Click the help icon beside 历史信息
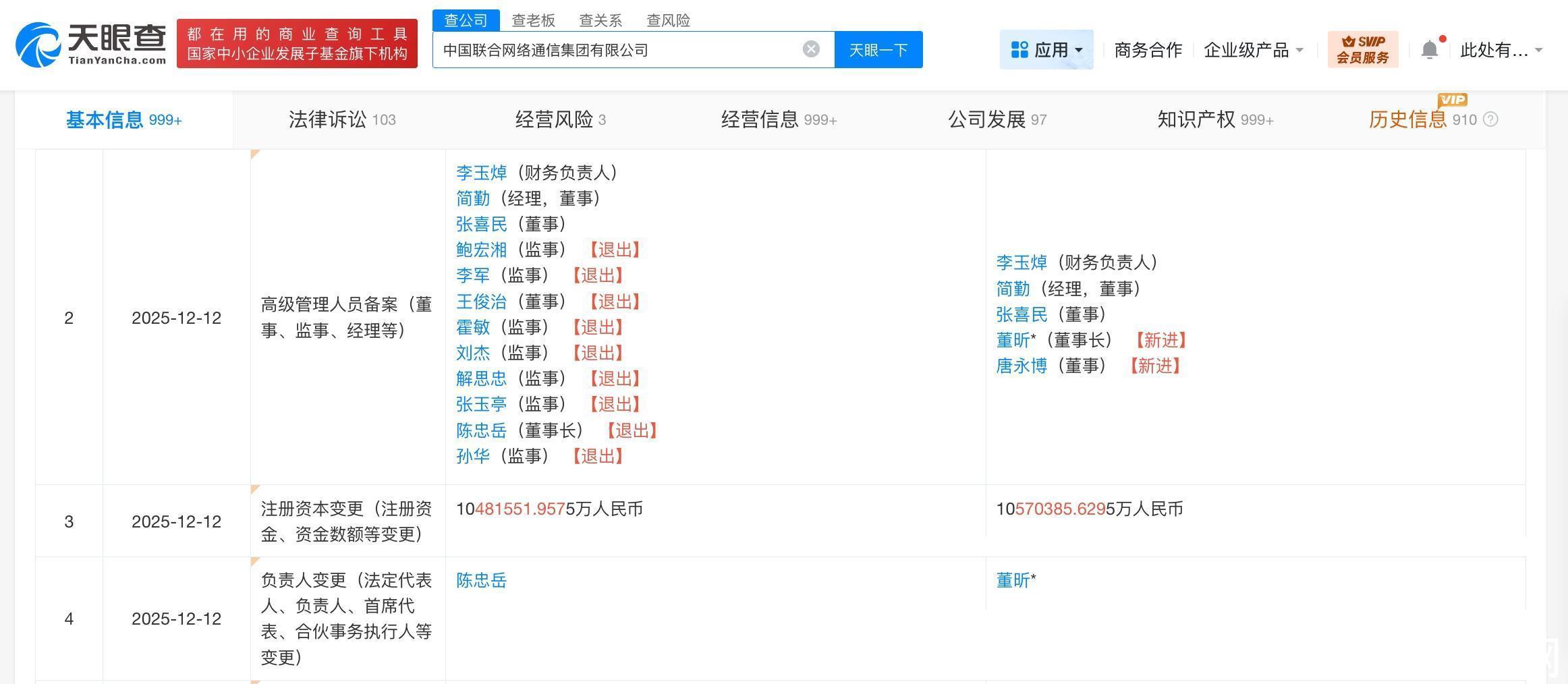Viewport: 1568px width, 684px height. point(1491,120)
